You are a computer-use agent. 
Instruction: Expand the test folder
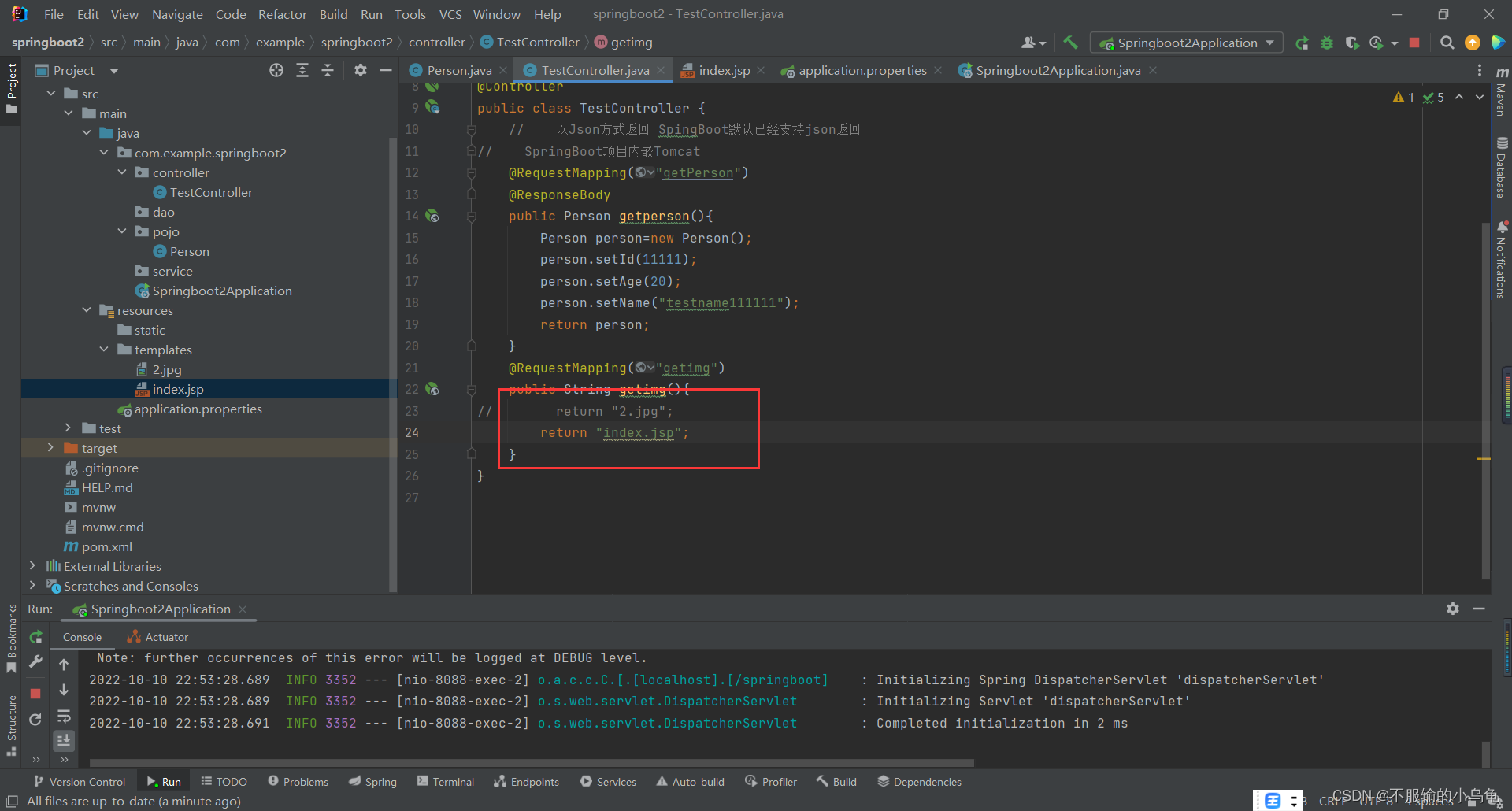[x=69, y=428]
